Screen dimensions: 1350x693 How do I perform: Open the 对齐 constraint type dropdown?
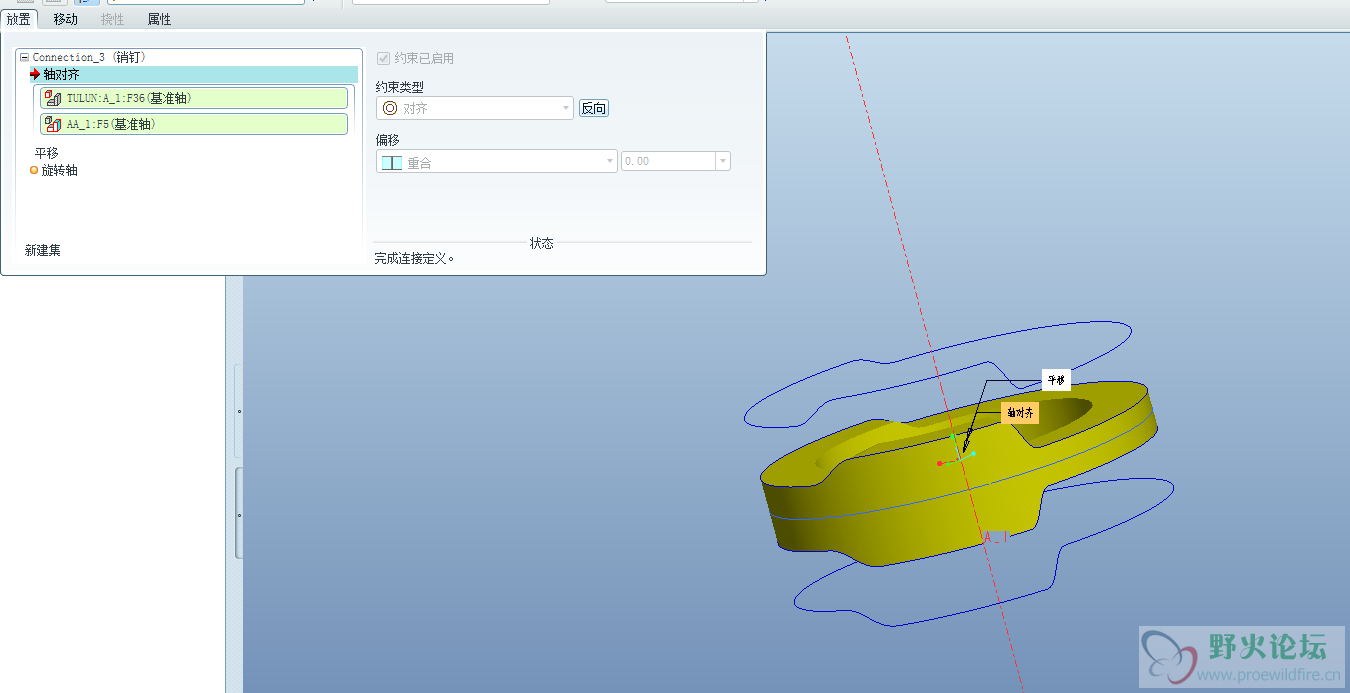(x=475, y=108)
